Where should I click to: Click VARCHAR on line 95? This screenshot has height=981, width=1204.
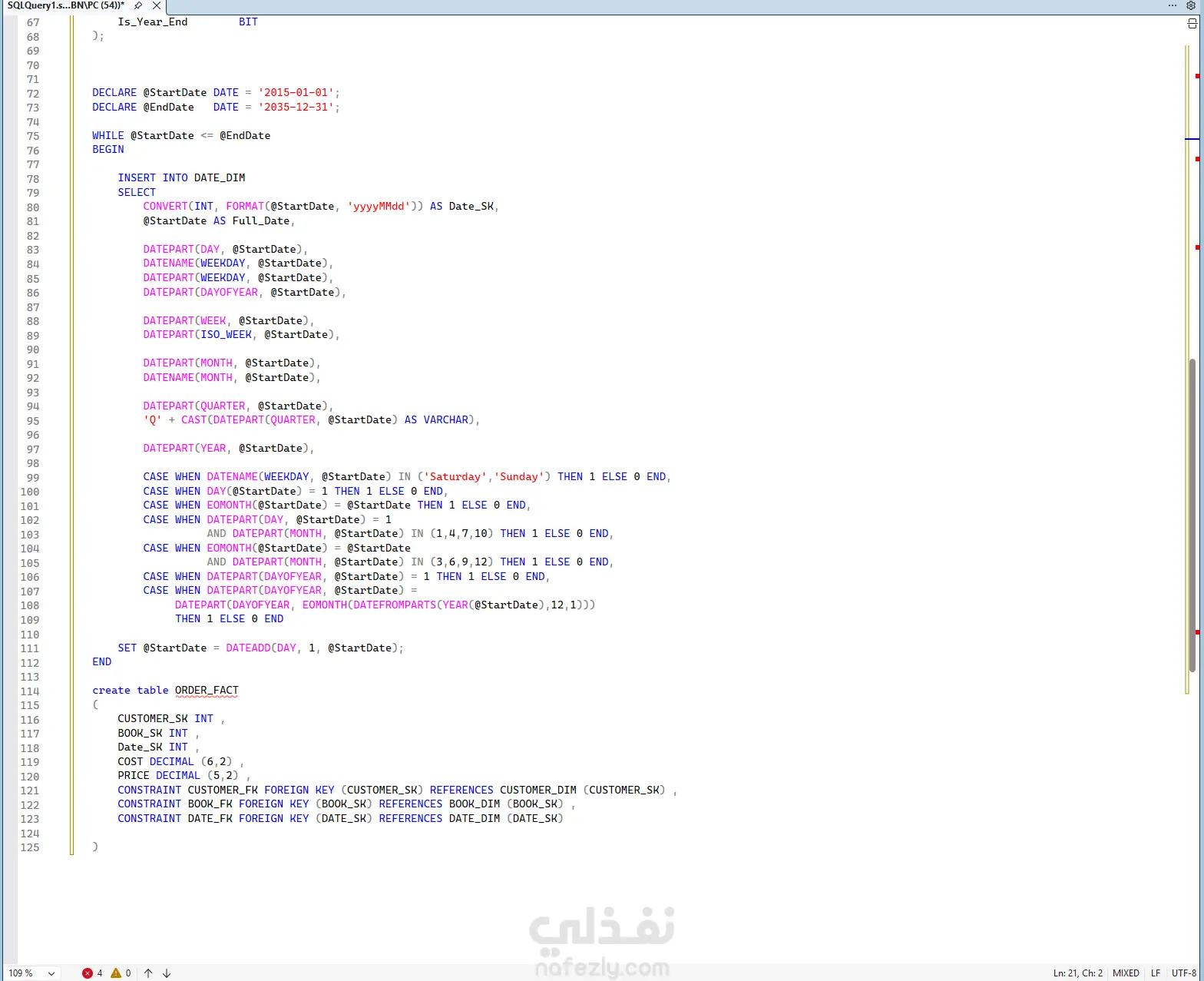click(x=445, y=419)
